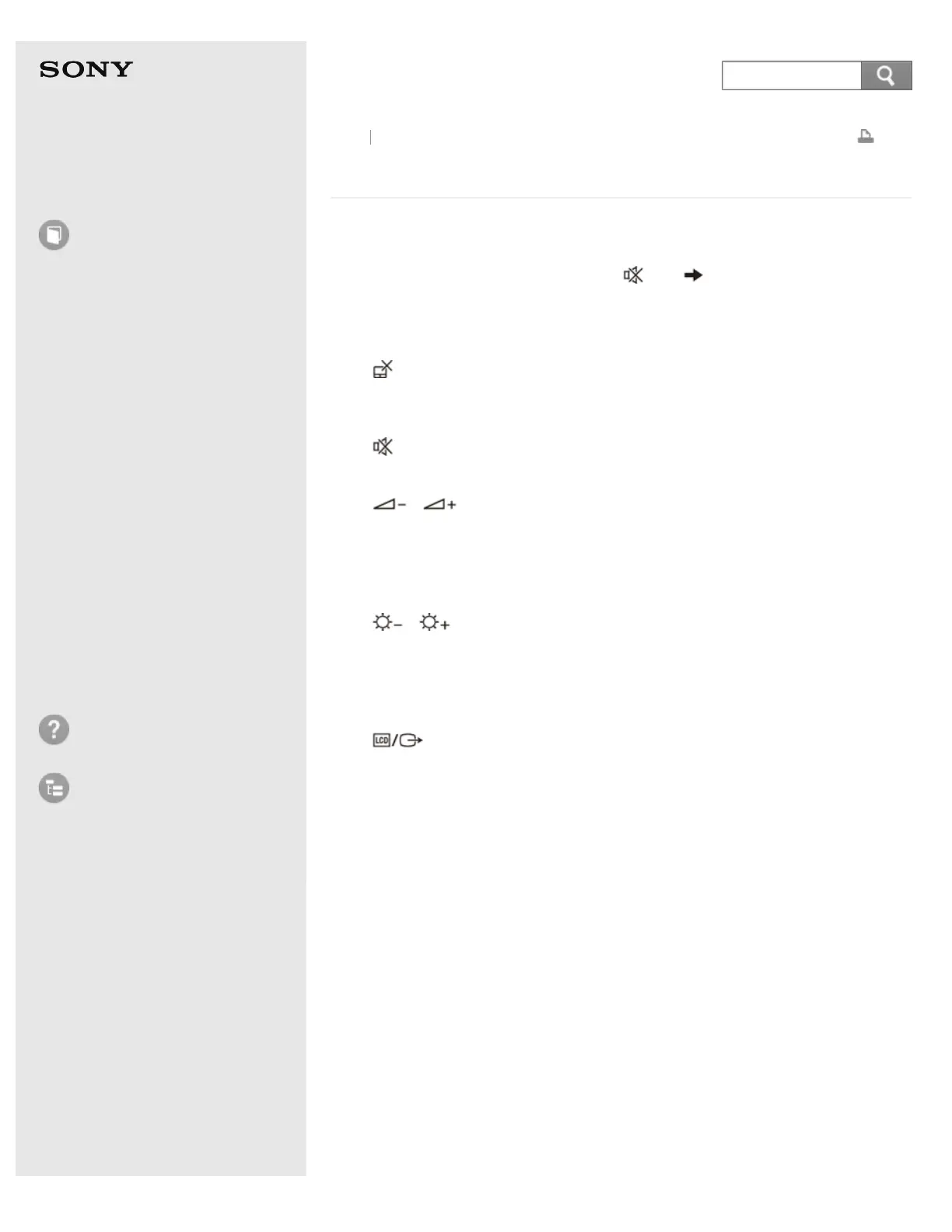Image resolution: width=952 pixels, height=1232 pixels.
Task: Select the mute icon in list
Action: (383, 447)
